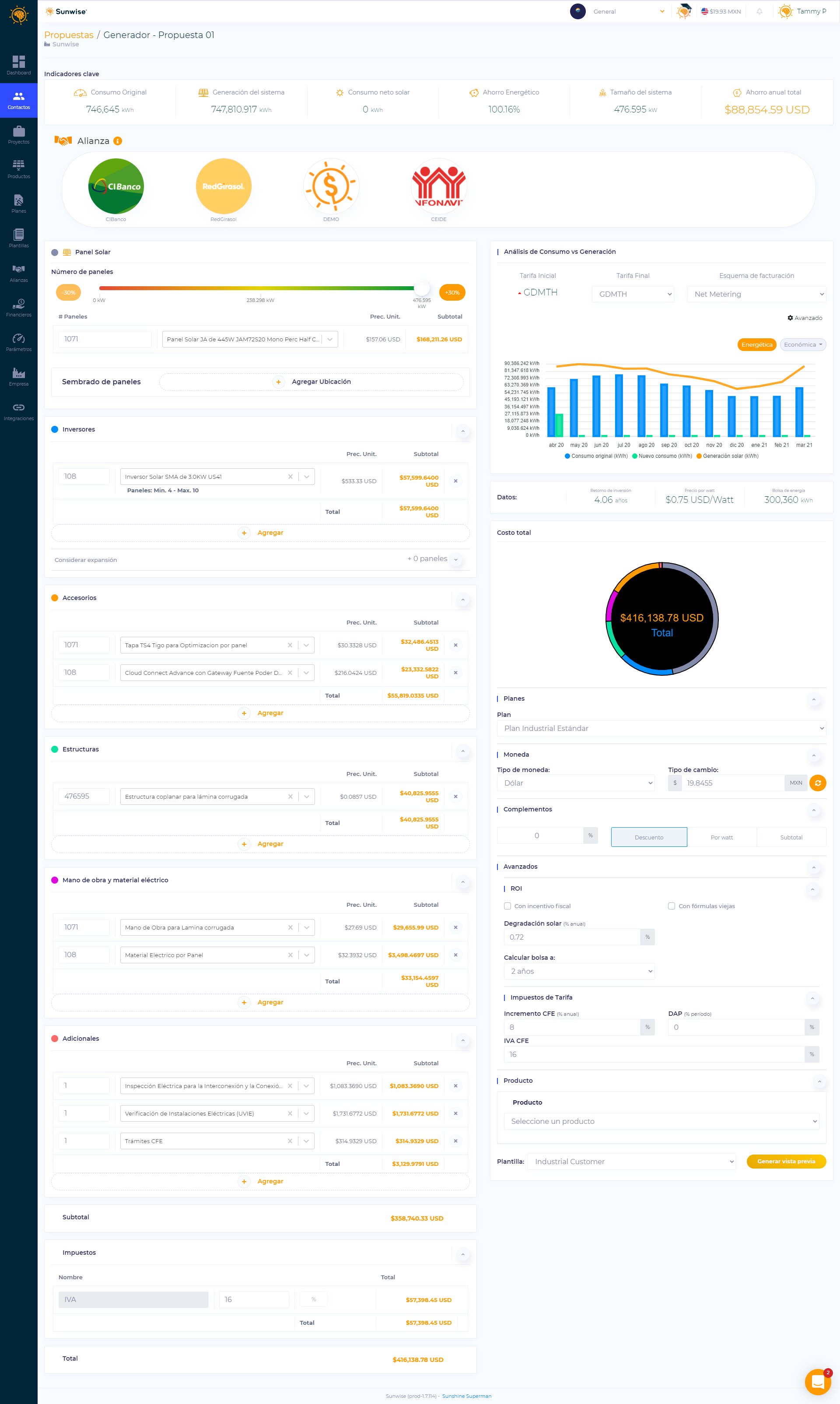Select Por watt complement type
This screenshot has width=840, height=1404.
pos(722,837)
